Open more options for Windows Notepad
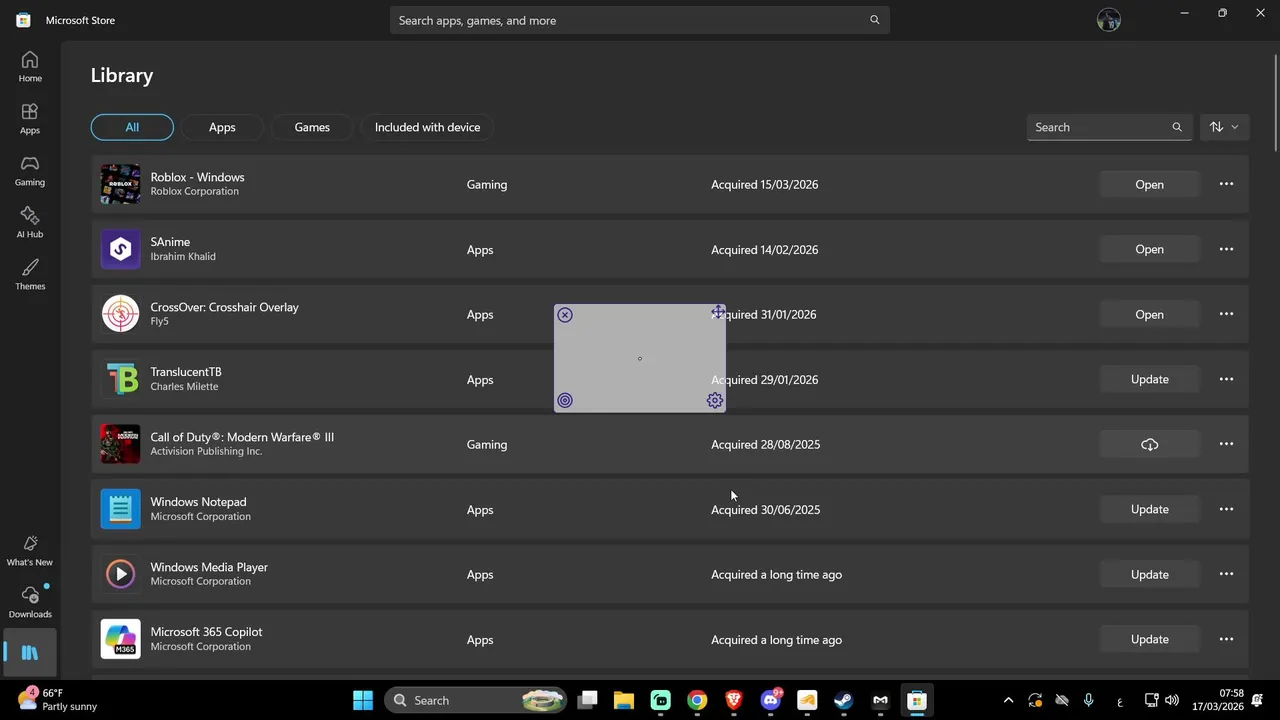Viewport: 1280px width, 720px height. click(x=1226, y=509)
